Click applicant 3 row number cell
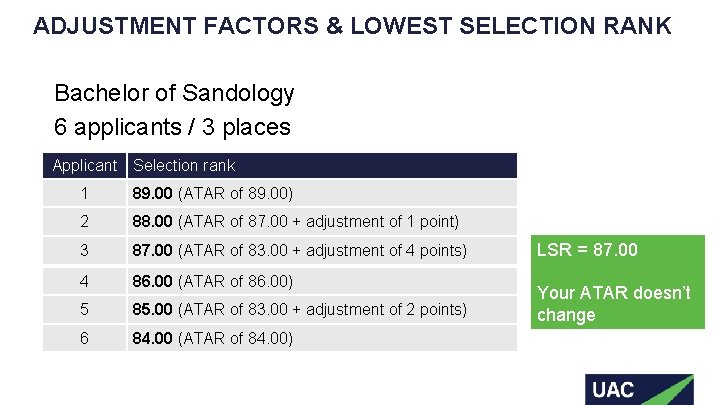Viewport: 720px width, 405px height. click(x=85, y=250)
